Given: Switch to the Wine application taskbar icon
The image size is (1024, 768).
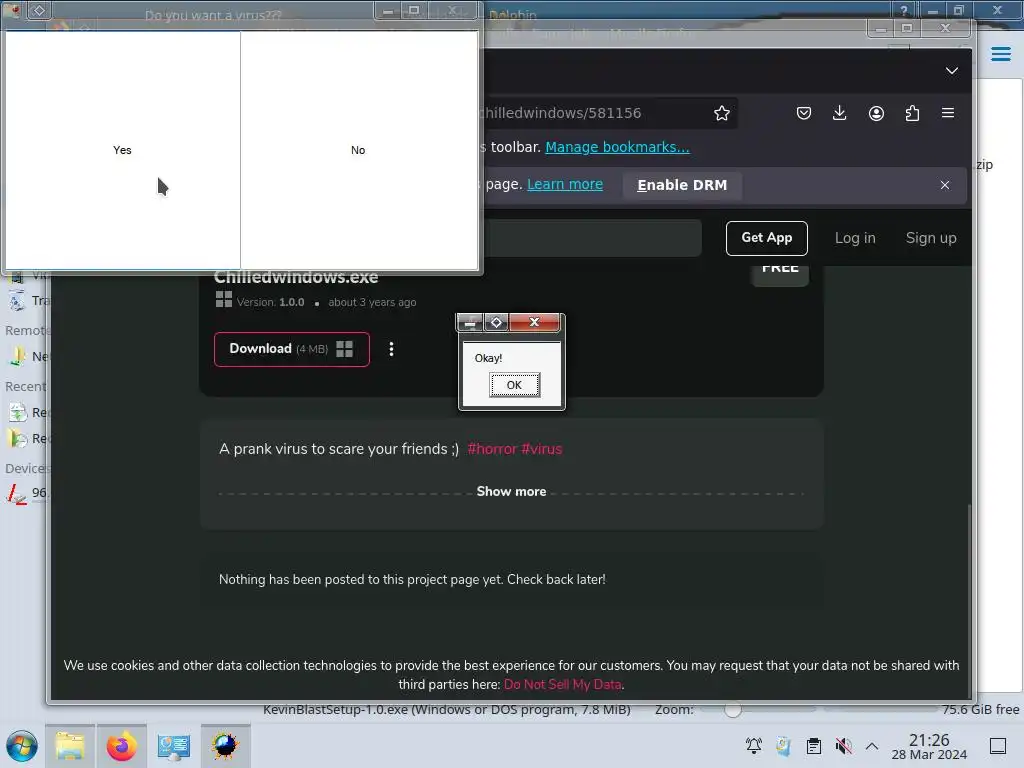Looking at the screenshot, I should [225, 746].
